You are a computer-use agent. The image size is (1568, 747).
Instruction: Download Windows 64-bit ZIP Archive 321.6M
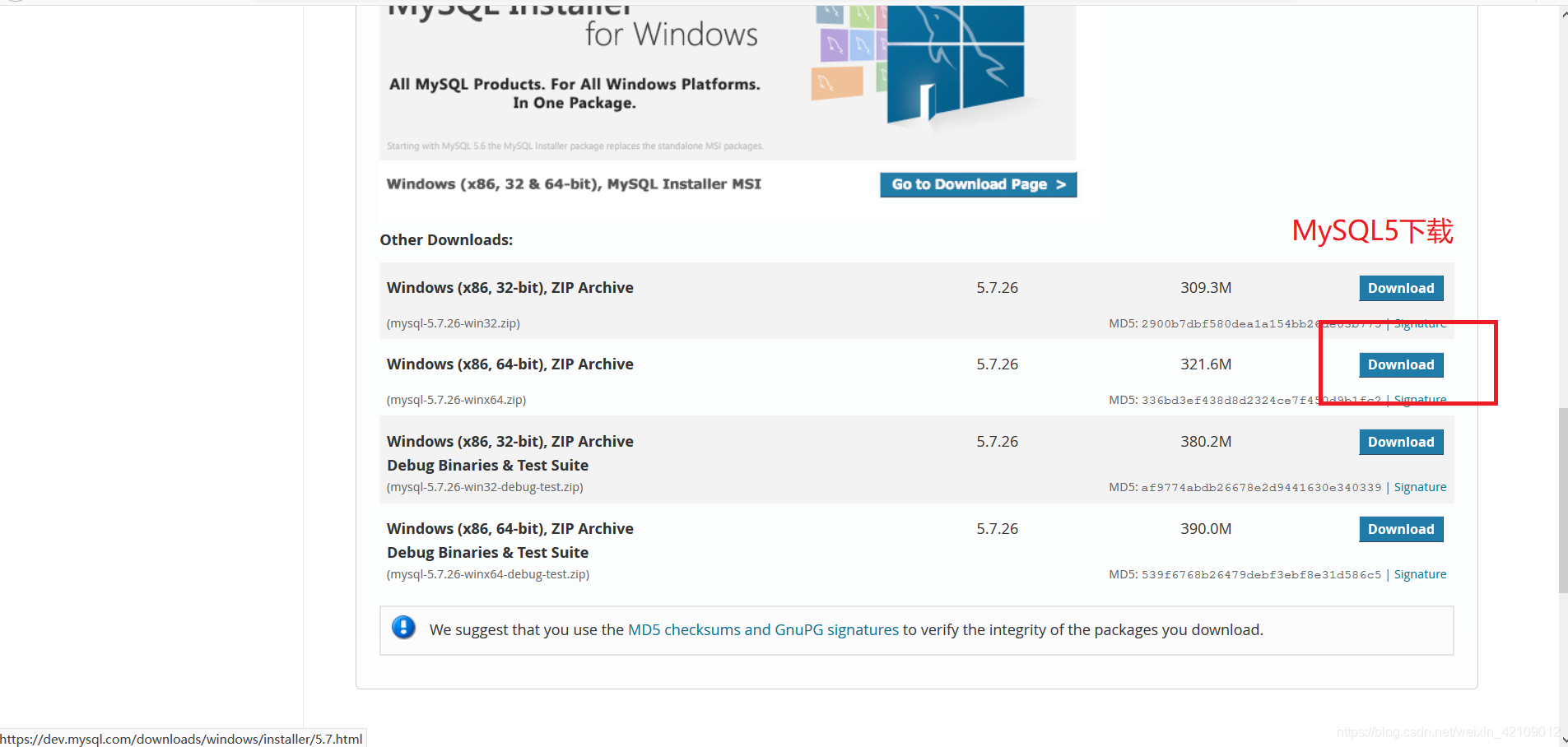coord(1401,364)
